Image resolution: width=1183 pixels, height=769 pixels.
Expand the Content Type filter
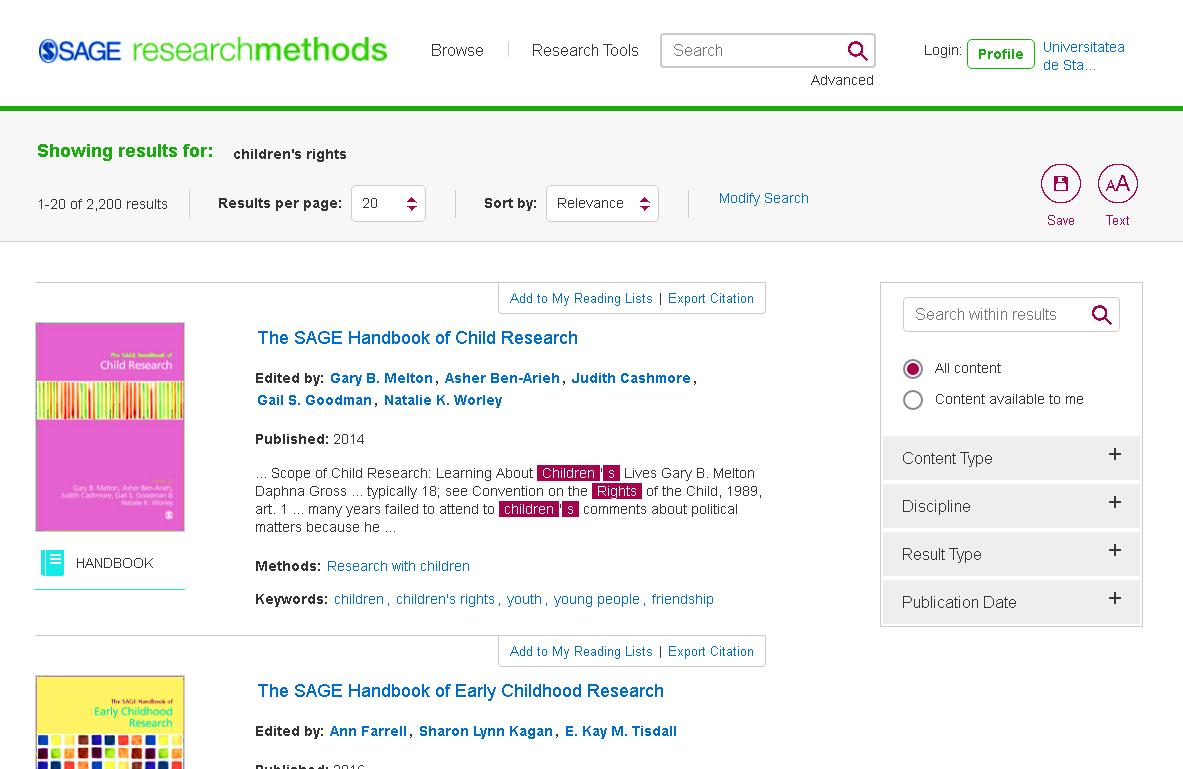tap(1011, 458)
